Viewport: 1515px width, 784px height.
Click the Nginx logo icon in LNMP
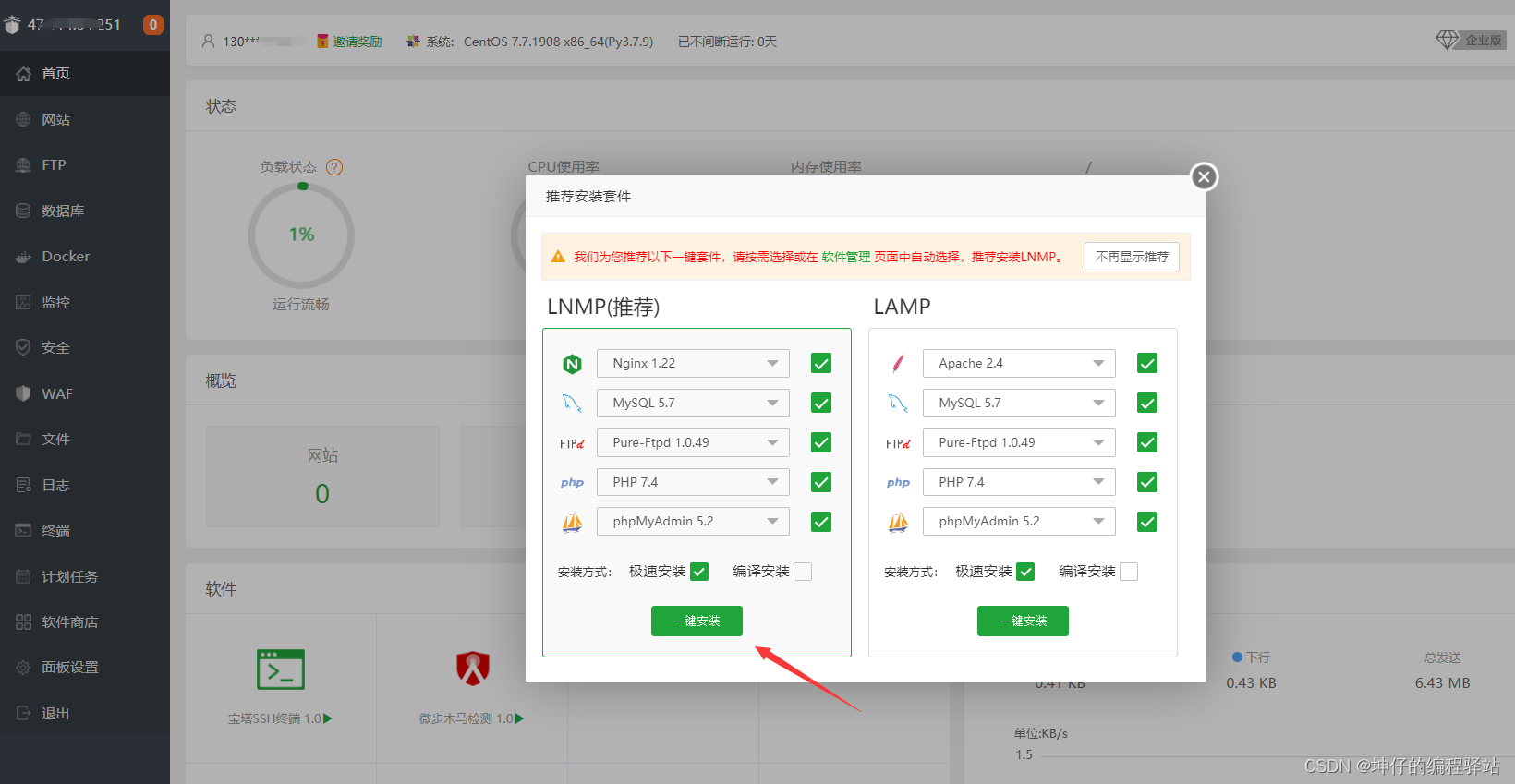(x=572, y=364)
